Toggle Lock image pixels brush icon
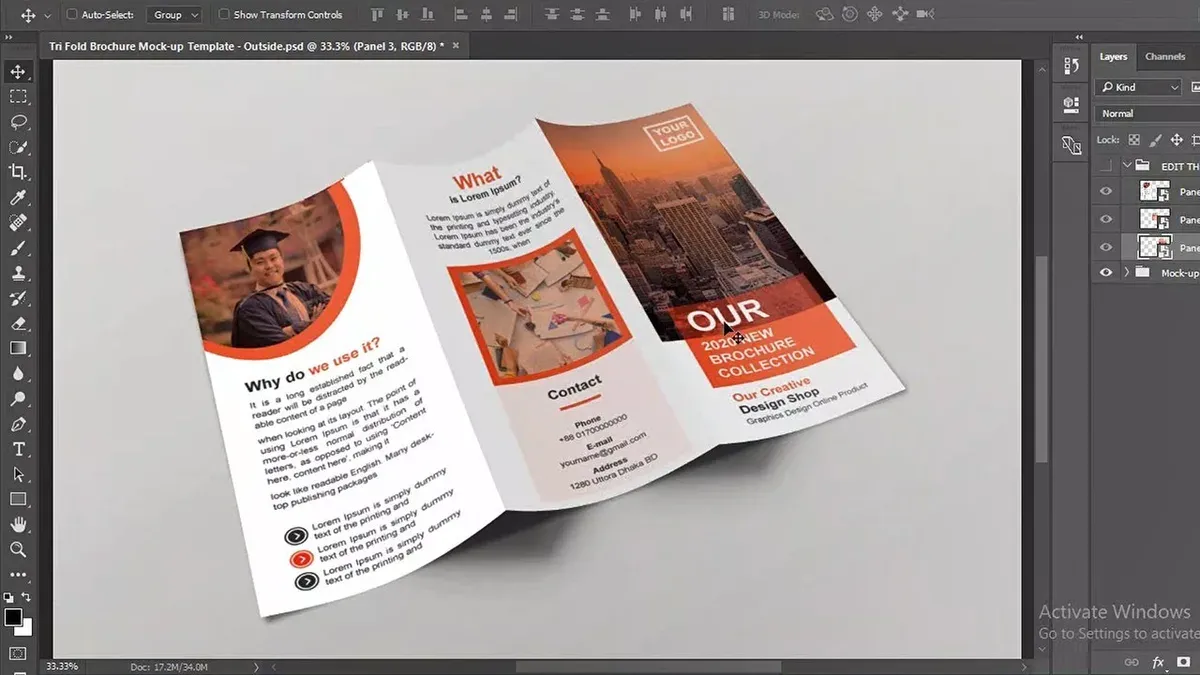The width and height of the screenshot is (1200, 675). pyautogui.click(x=1156, y=140)
